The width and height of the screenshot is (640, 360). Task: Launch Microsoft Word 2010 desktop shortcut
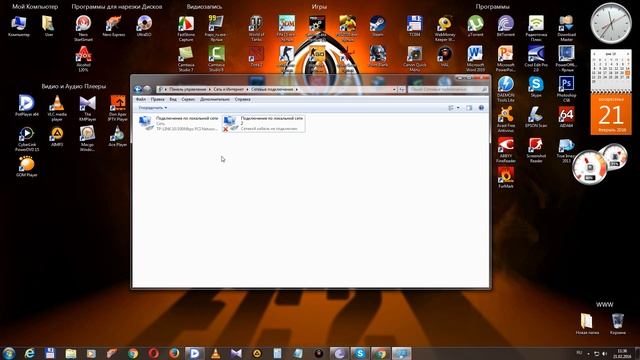475,59
